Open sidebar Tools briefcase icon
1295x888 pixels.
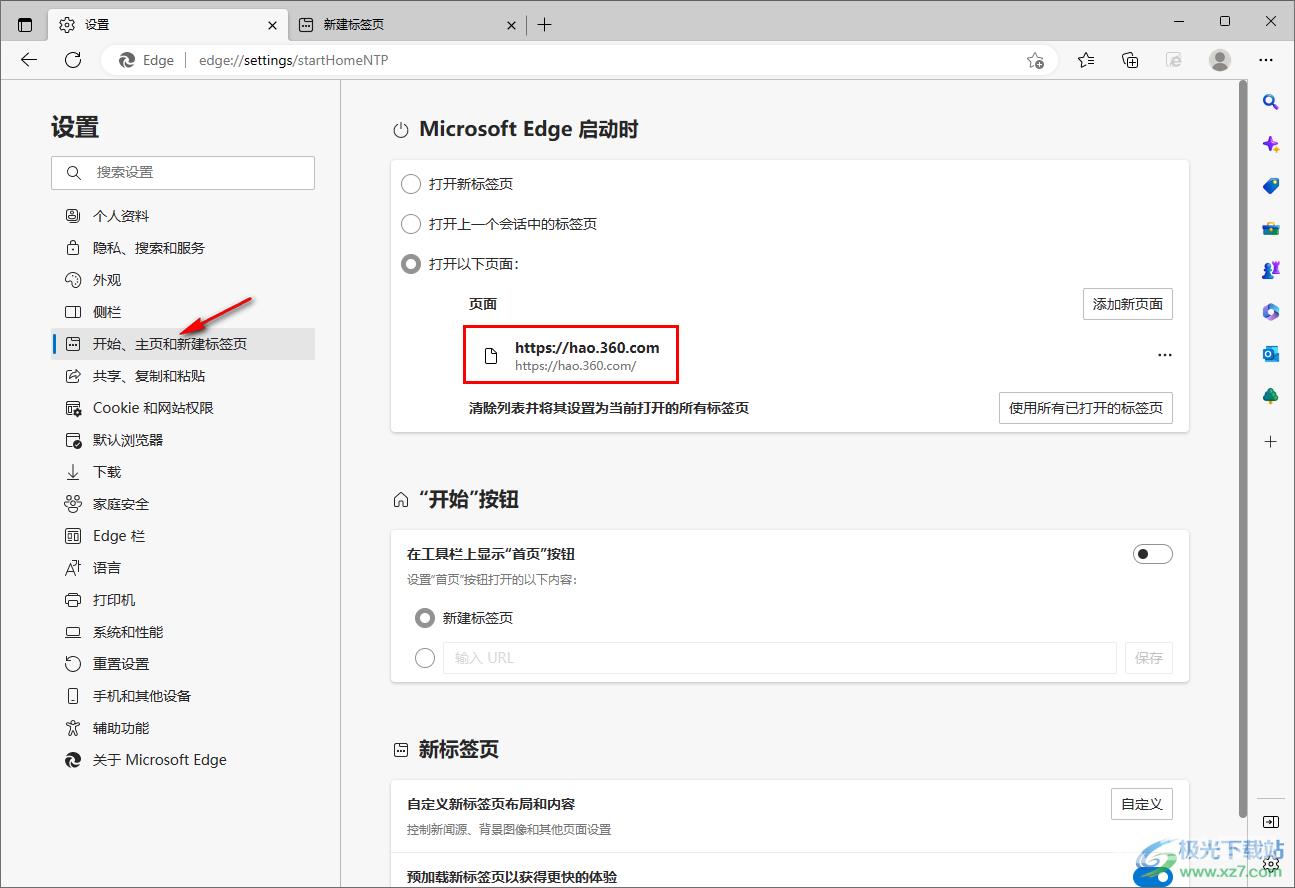pos(1270,228)
